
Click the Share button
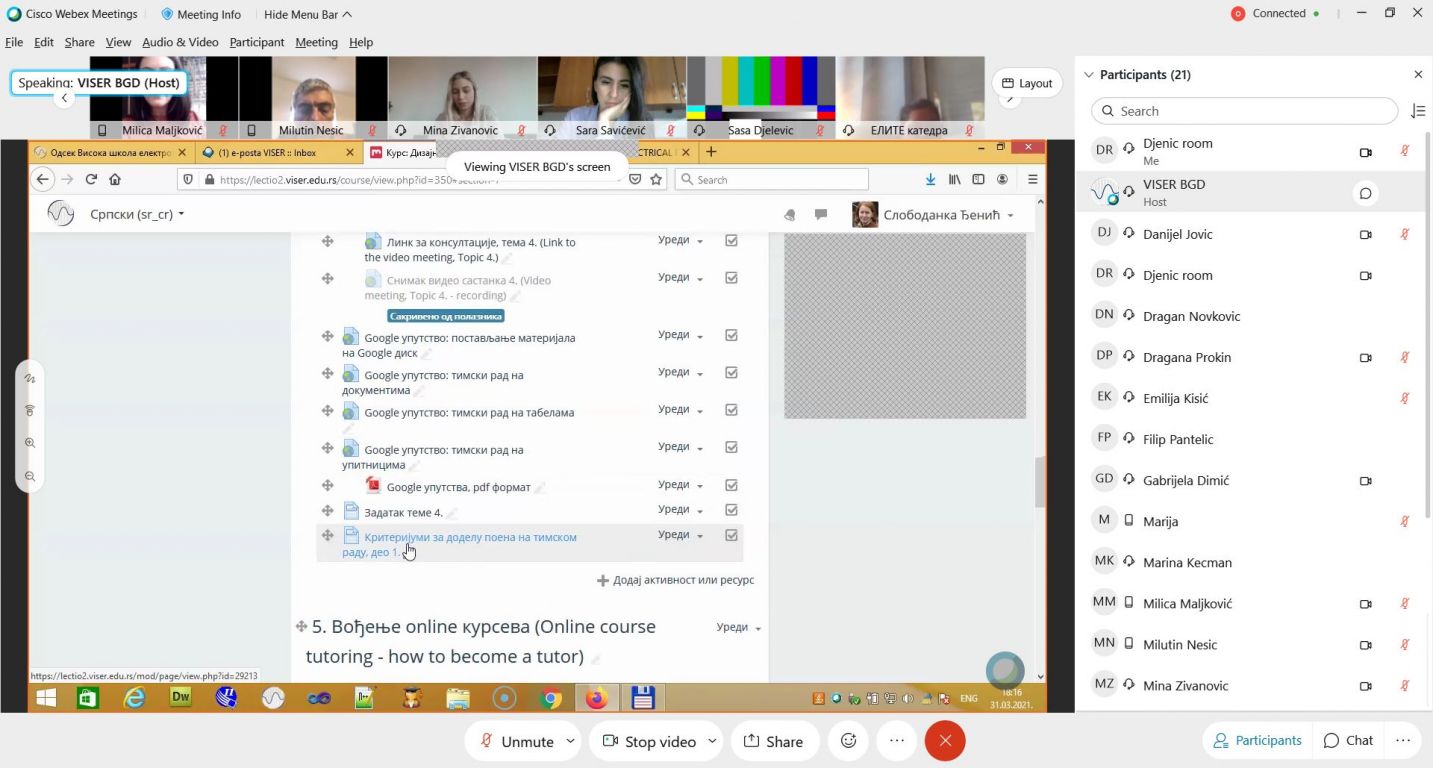click(773, 741)
